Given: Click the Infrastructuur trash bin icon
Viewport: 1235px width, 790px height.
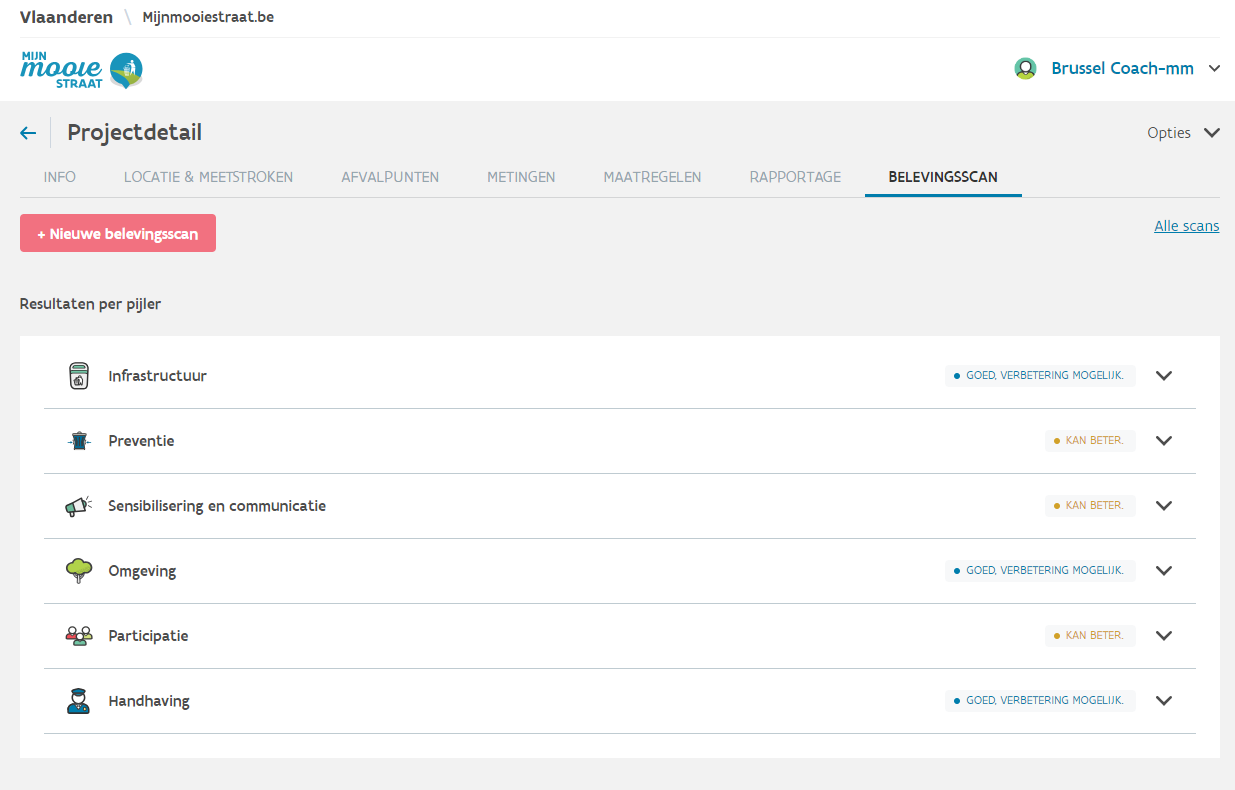Looking at the screenshot, I should pos(79,376).
